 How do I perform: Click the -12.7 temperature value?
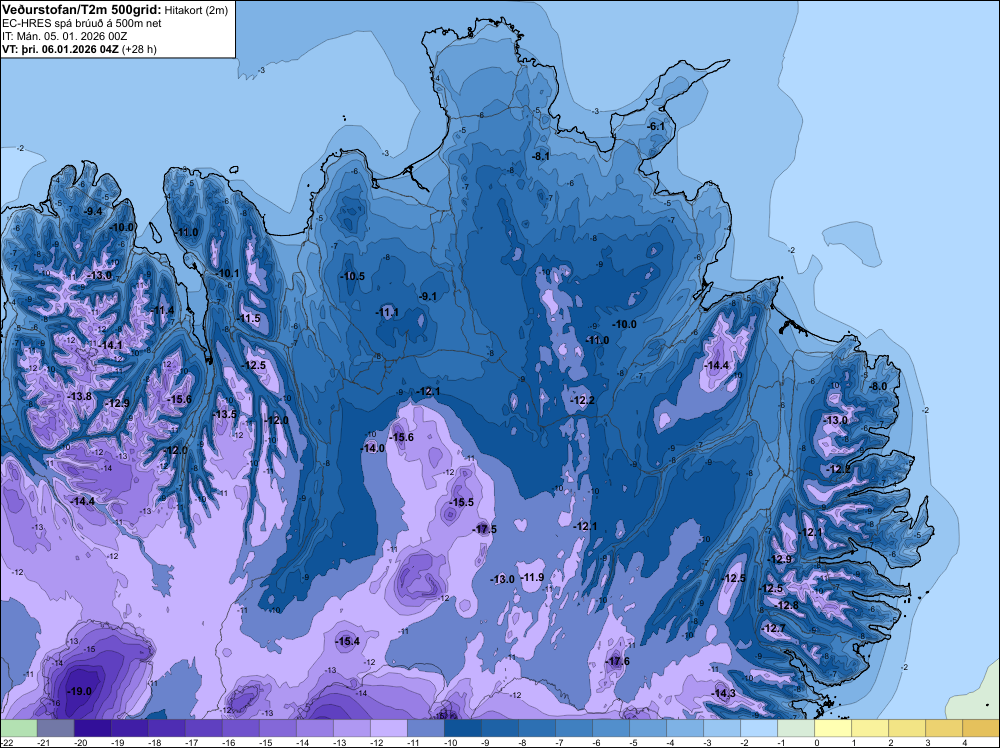[x=774, y=628]
